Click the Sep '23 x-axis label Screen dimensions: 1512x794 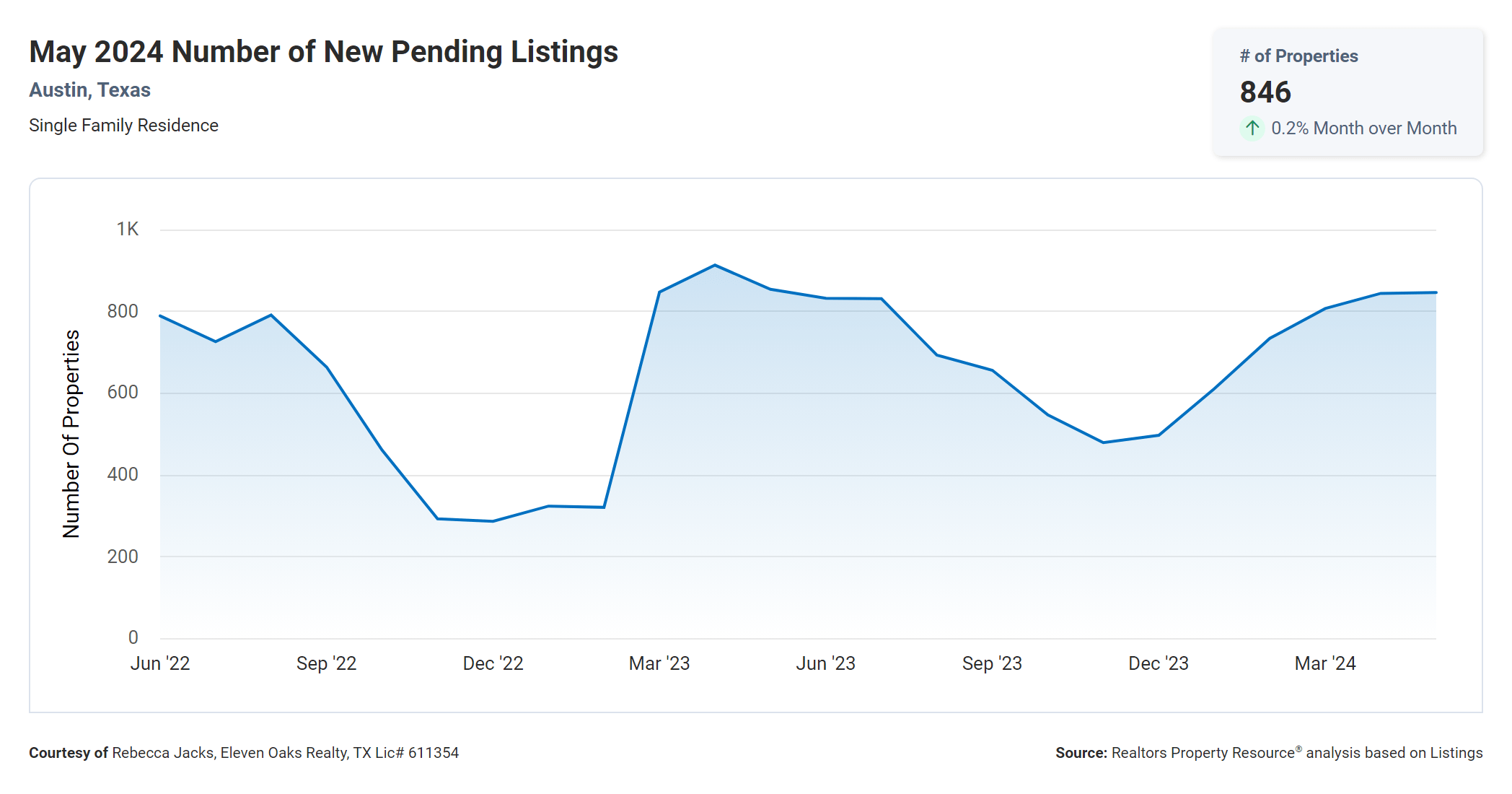[x=992, y=663]
